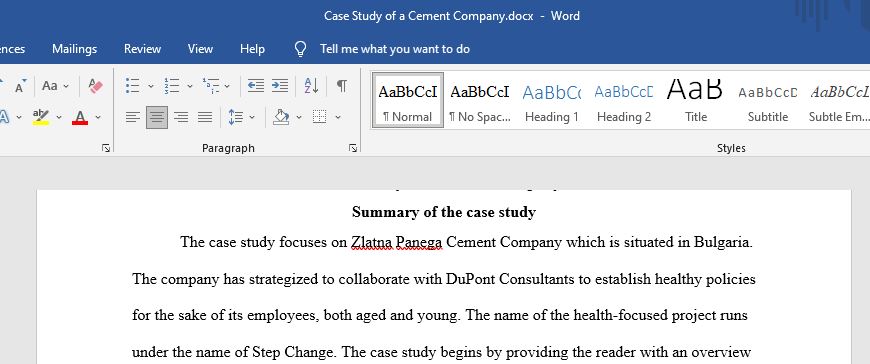
Task: Apply the Normal style
Action: [x=408, y=100]
